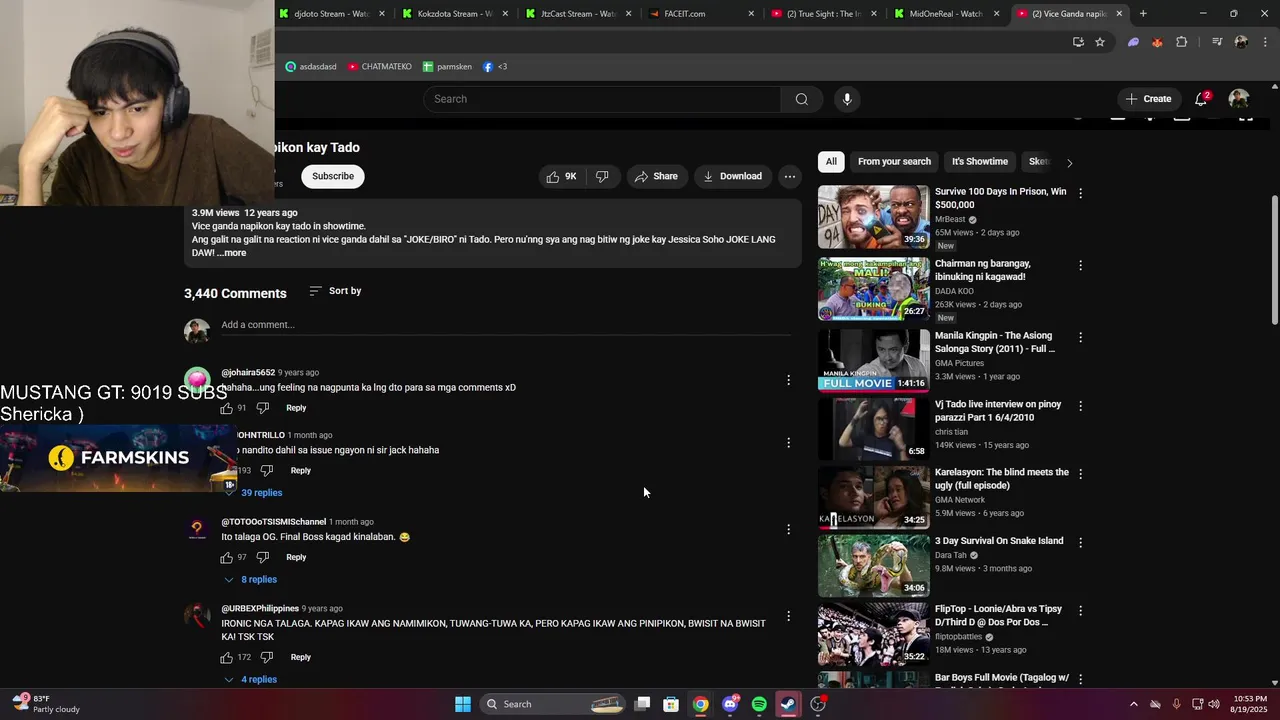Viewport: 1280px width, 720px height.
Task: Dislike the comment by @TOTOOoTSISMISchannel
Action: (263, 557)
